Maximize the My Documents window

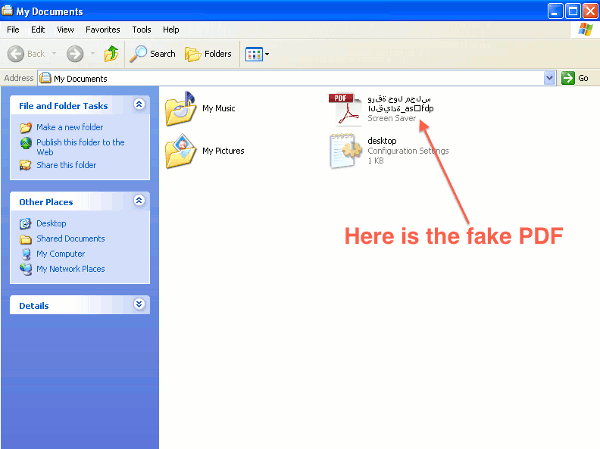pyautogui.click(x=573, y=11)
